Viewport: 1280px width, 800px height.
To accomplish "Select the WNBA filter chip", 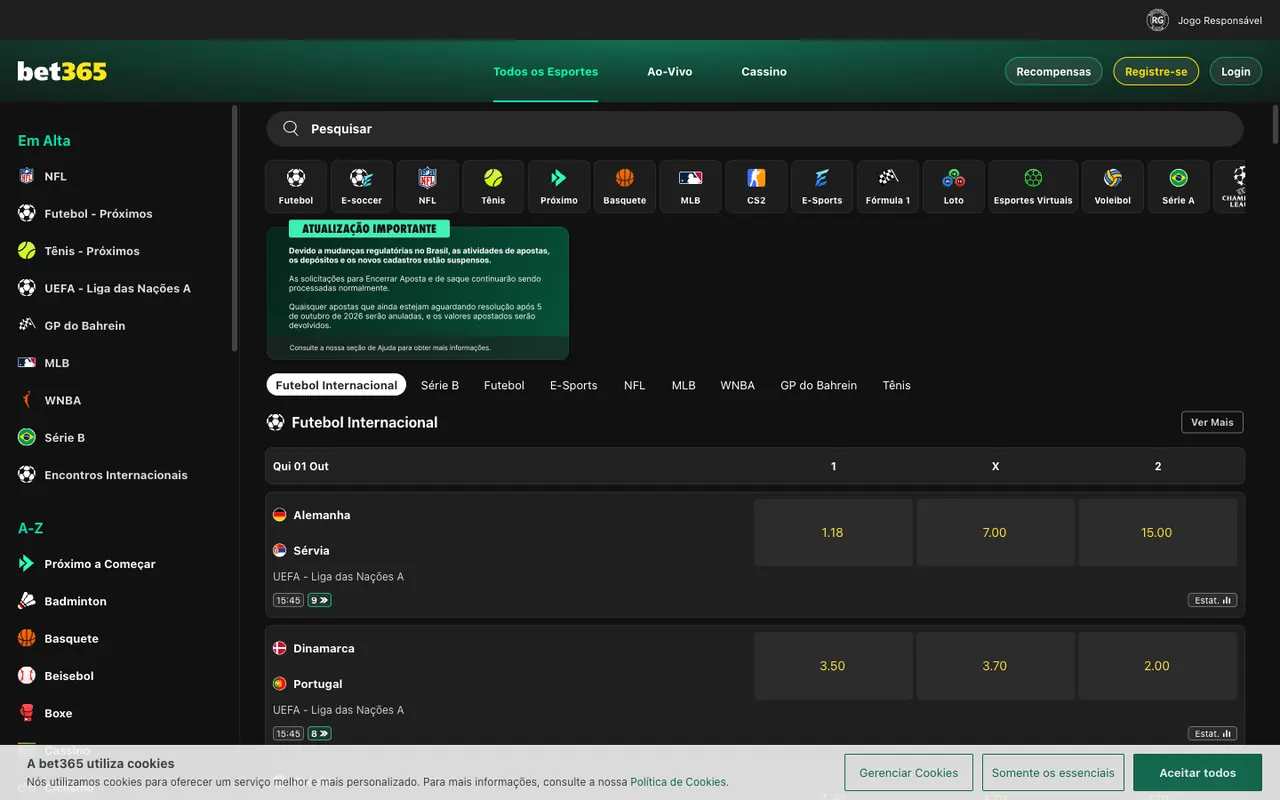I will [x=737, y=385].
